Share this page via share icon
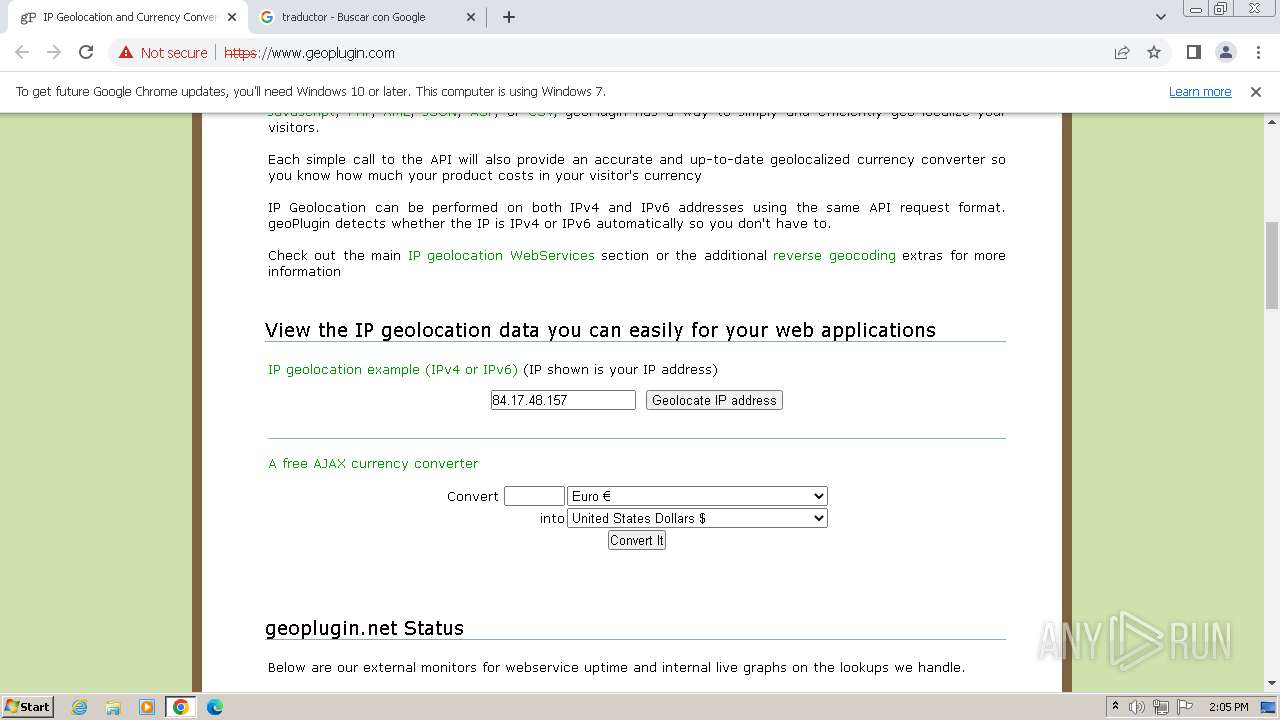1280x720 pixels. coord(1122,53)
